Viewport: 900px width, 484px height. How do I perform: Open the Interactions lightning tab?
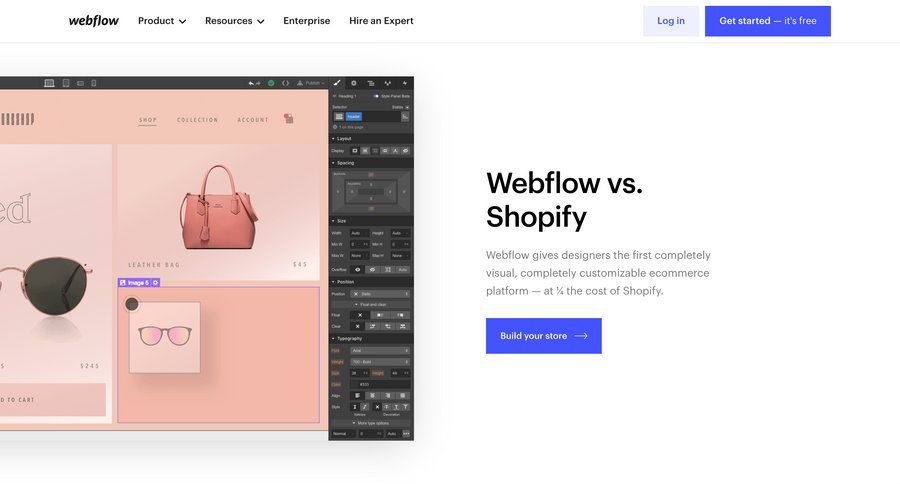point(404,83)
